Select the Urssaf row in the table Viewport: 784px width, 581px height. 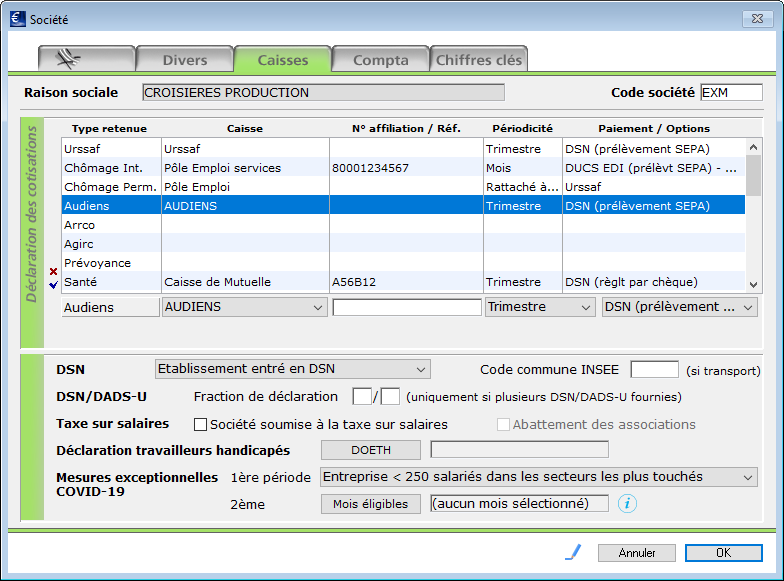(404, 149)
